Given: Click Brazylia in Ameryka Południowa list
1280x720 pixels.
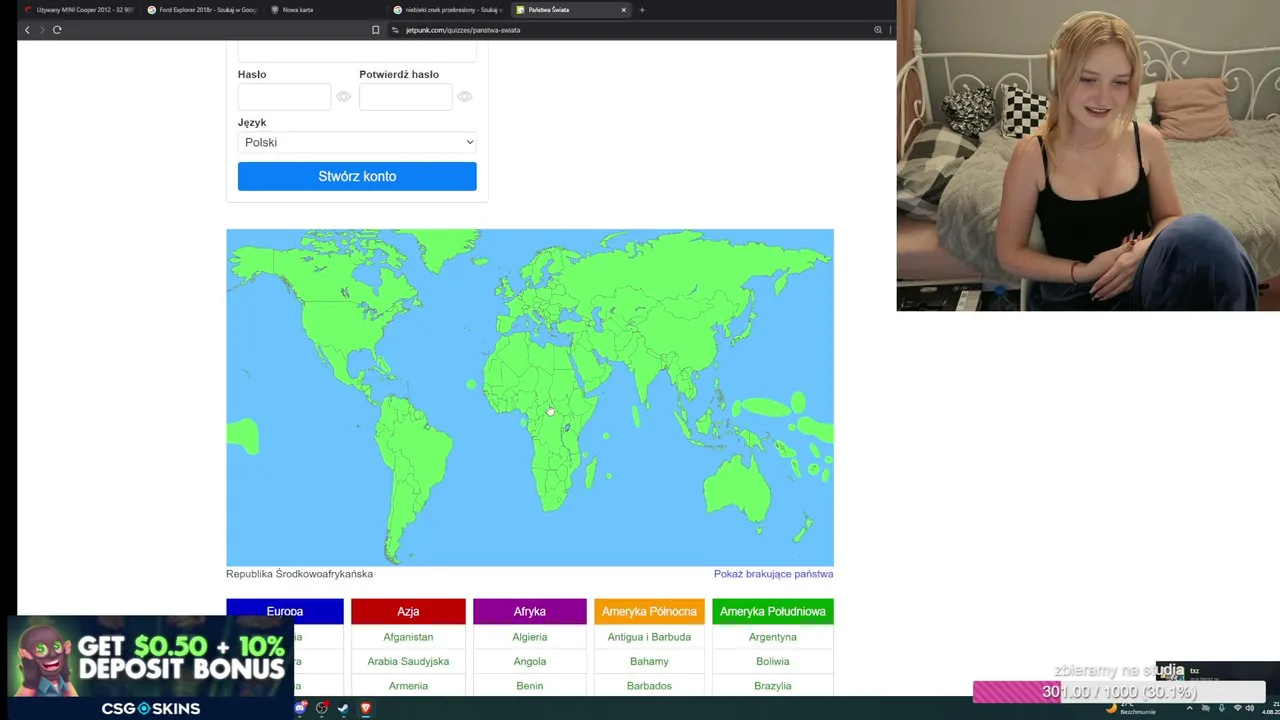Looking at the screenshot, I should (x=773, y=686).
